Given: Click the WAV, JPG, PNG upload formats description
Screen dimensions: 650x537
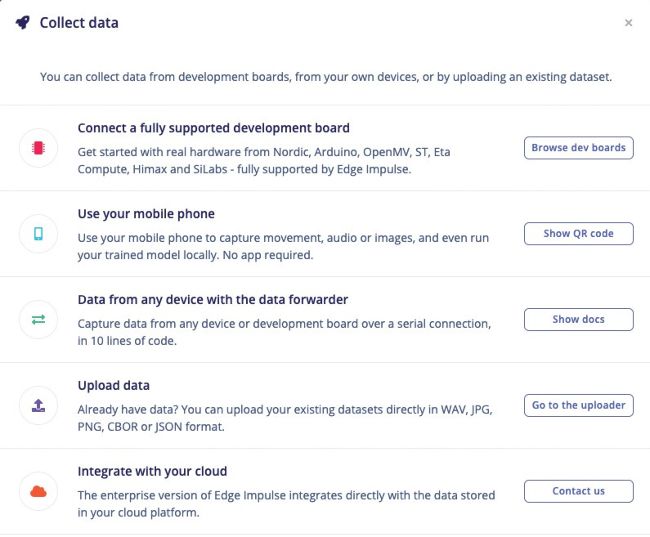Looking at the screenshot, I should click(x=285, y=418).
